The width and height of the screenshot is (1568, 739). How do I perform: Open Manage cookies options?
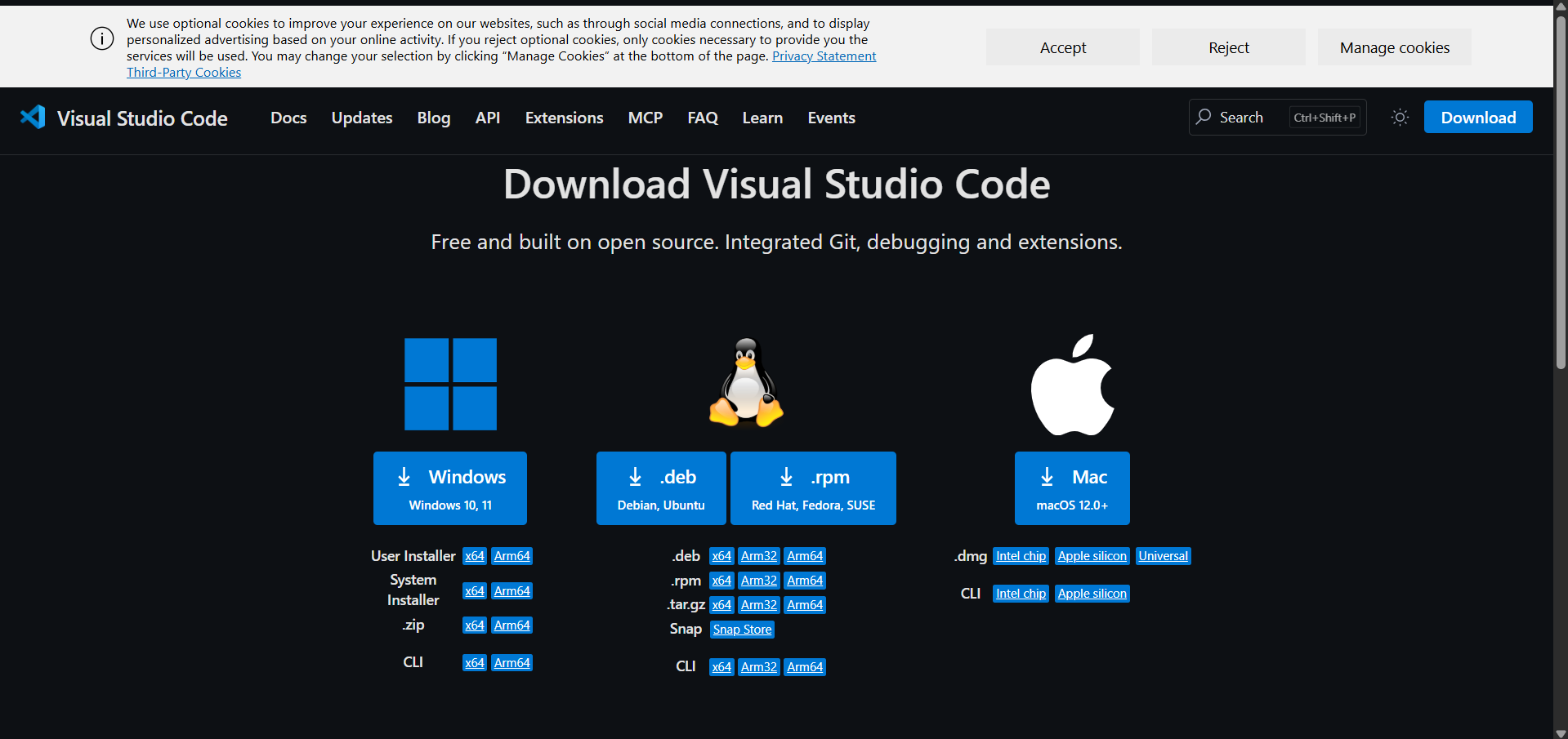coord(1395,47)
